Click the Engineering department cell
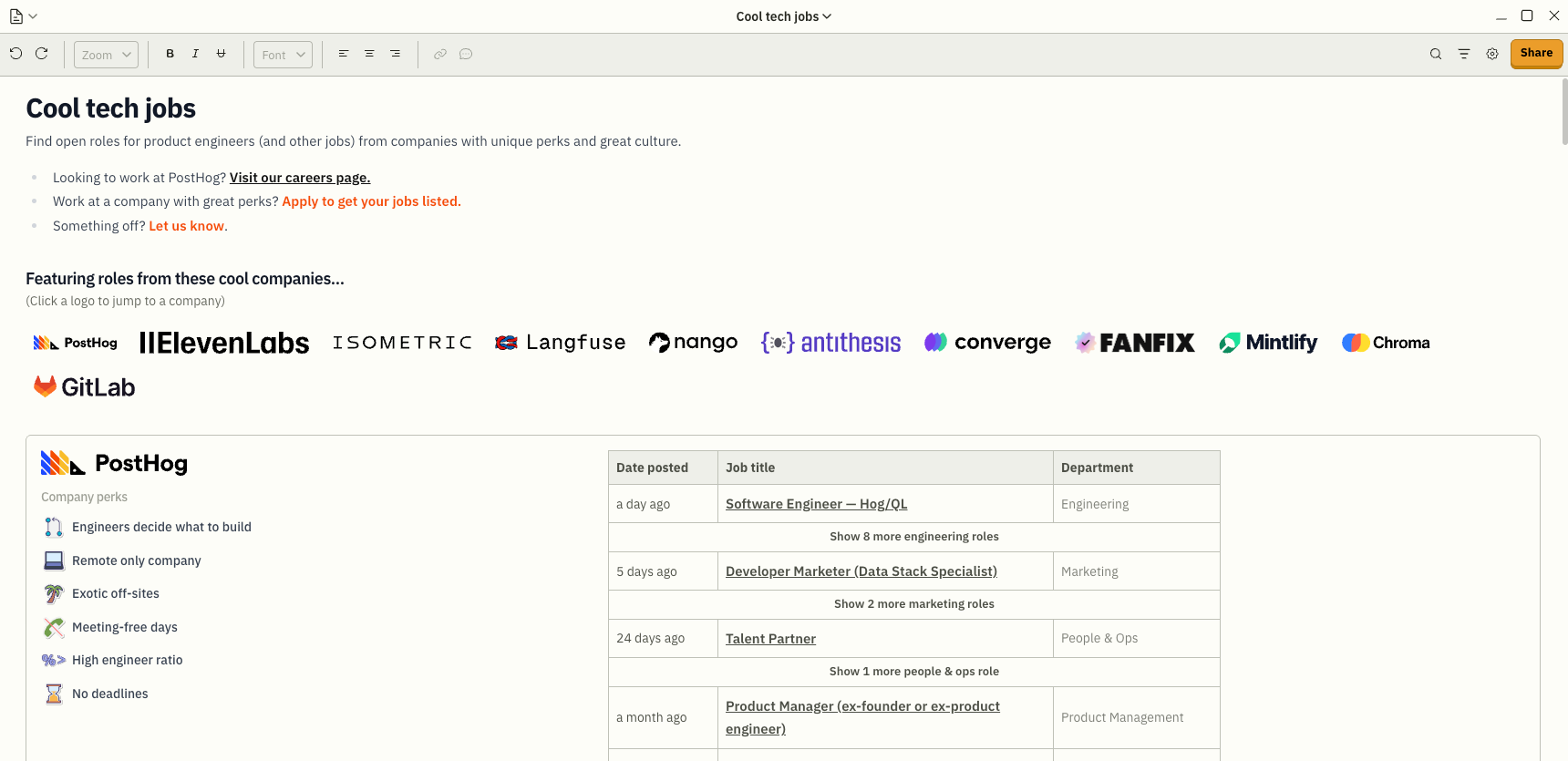 (x=1137, y=504)
